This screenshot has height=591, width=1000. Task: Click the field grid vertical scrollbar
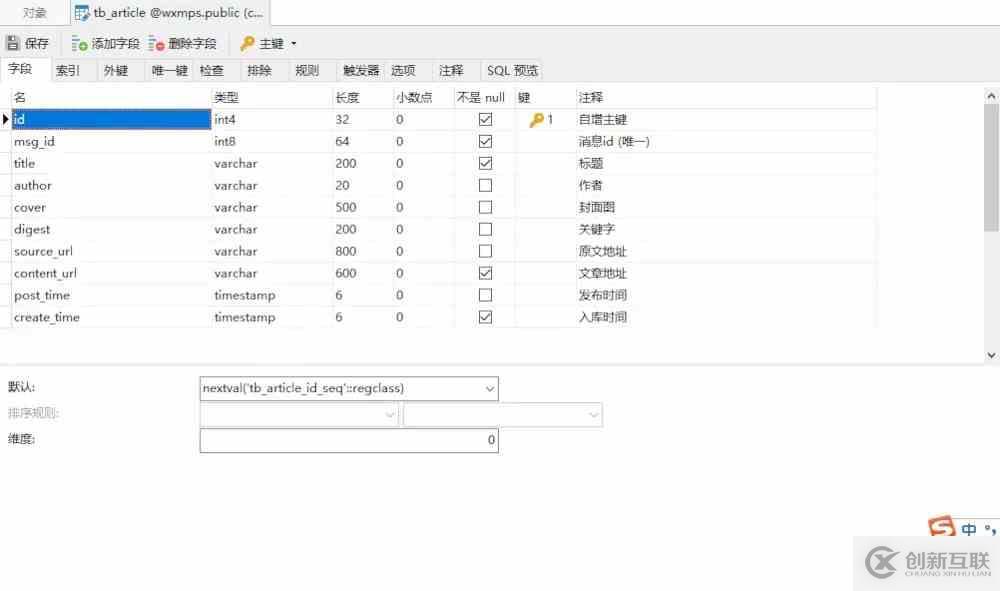pyautogui.click(x=991, y=200)
